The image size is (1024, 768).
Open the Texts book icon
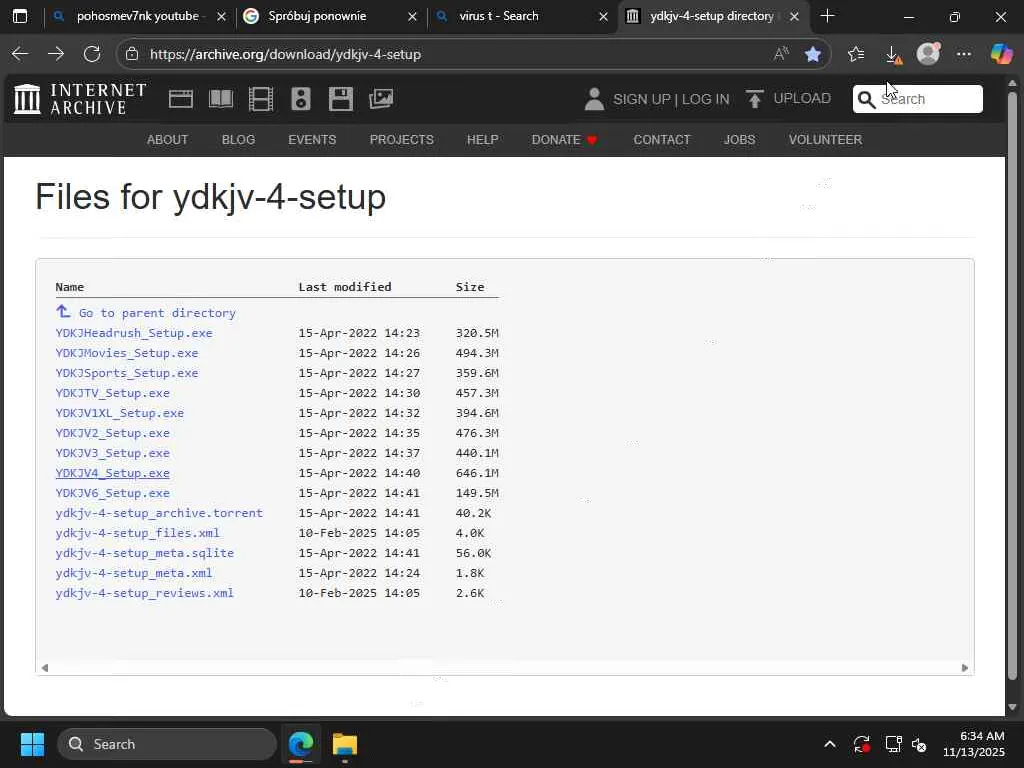tap(221, 99)
